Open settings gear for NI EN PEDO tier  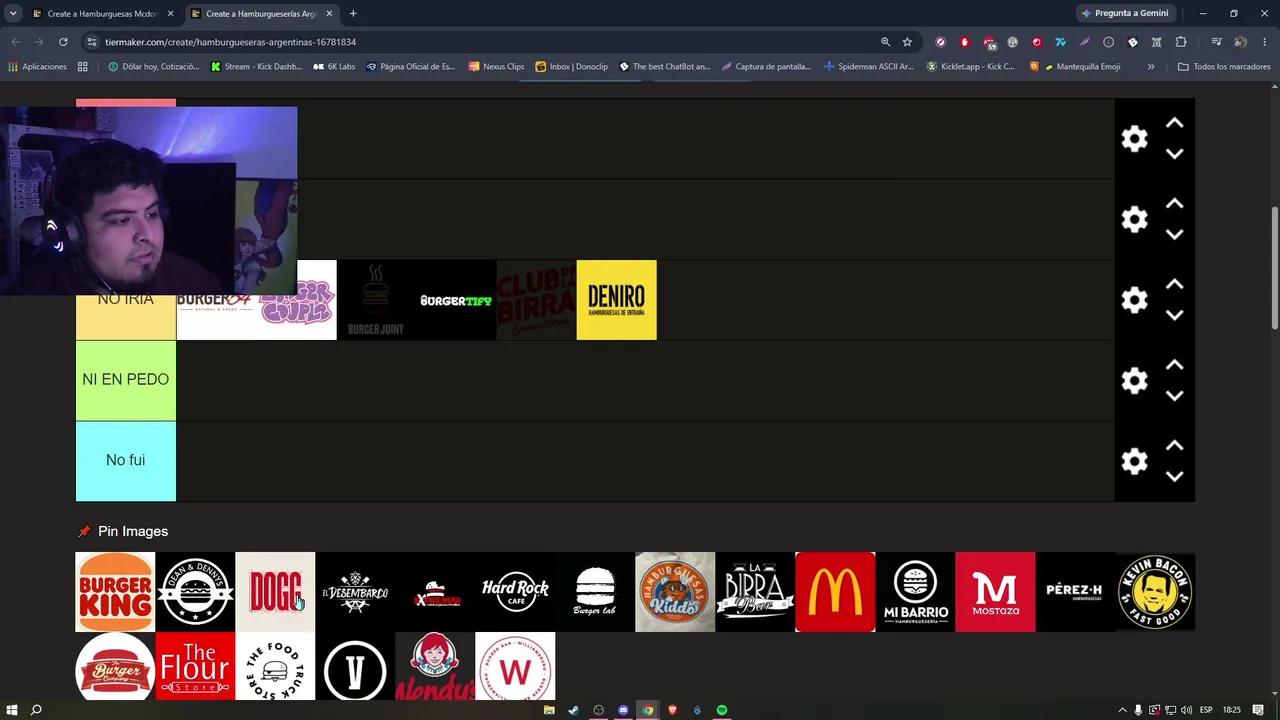[x=1134, y=380]
